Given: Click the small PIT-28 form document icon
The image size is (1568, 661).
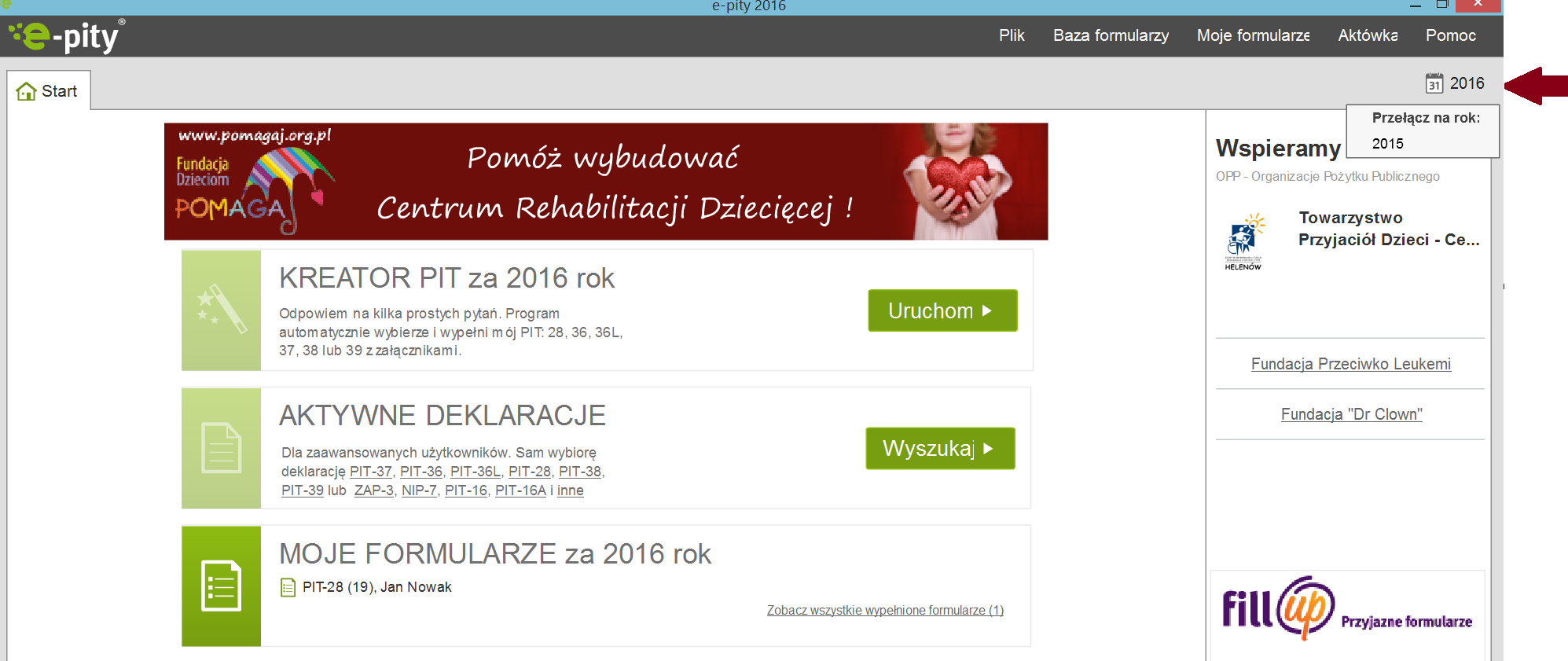Looking at the screenshot, I should point(288,587).
